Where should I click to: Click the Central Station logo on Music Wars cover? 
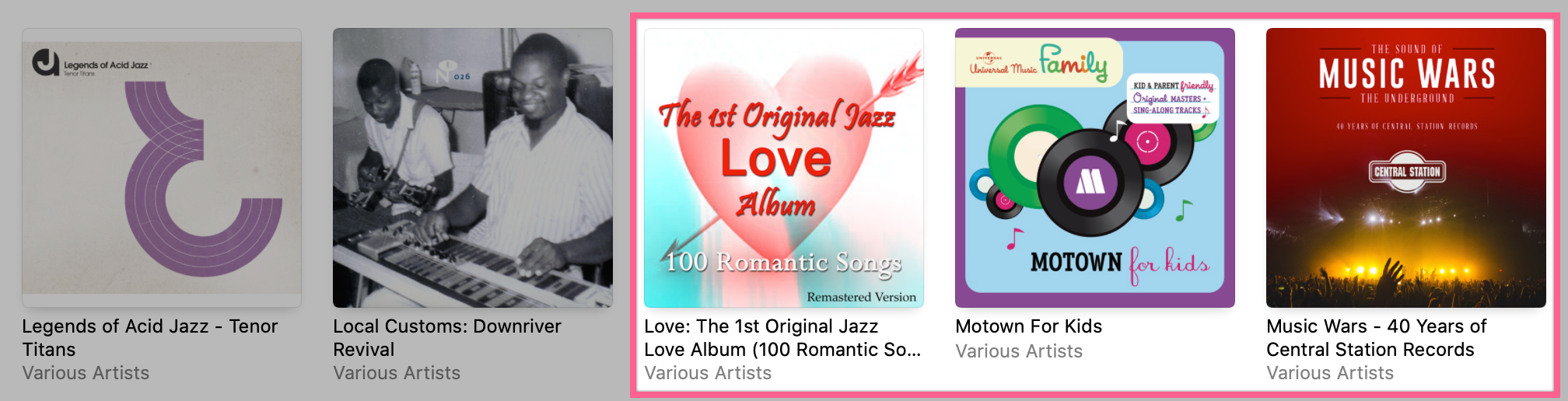(1407, 172)
